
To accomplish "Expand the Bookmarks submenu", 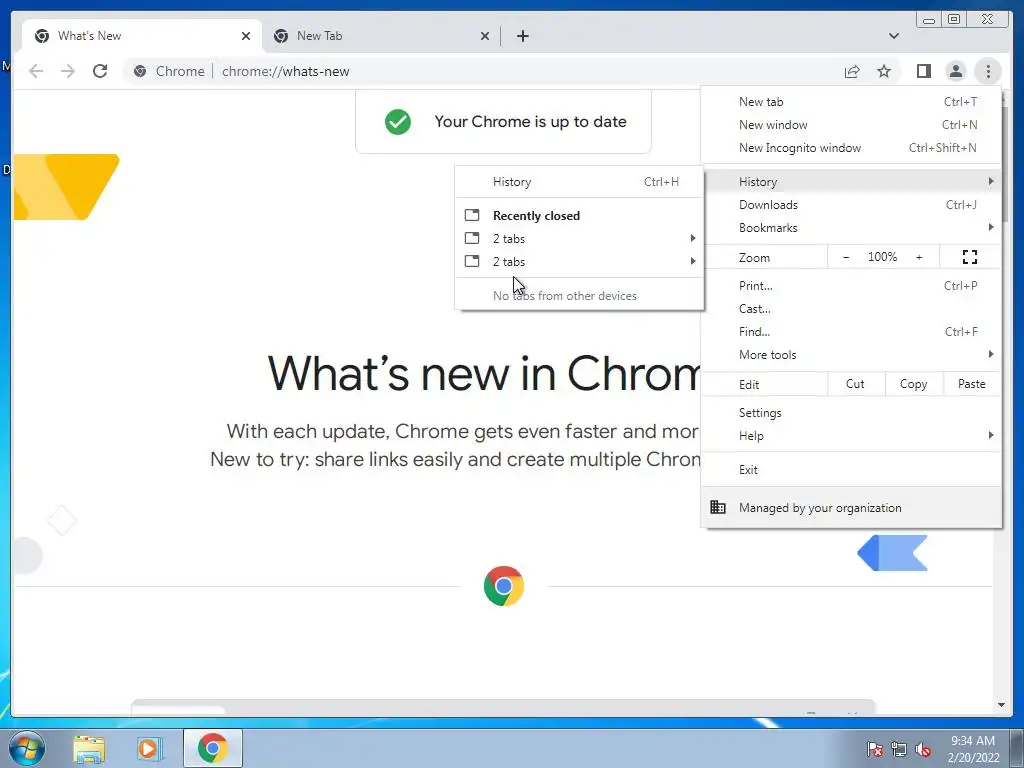I will click(852, 228).
